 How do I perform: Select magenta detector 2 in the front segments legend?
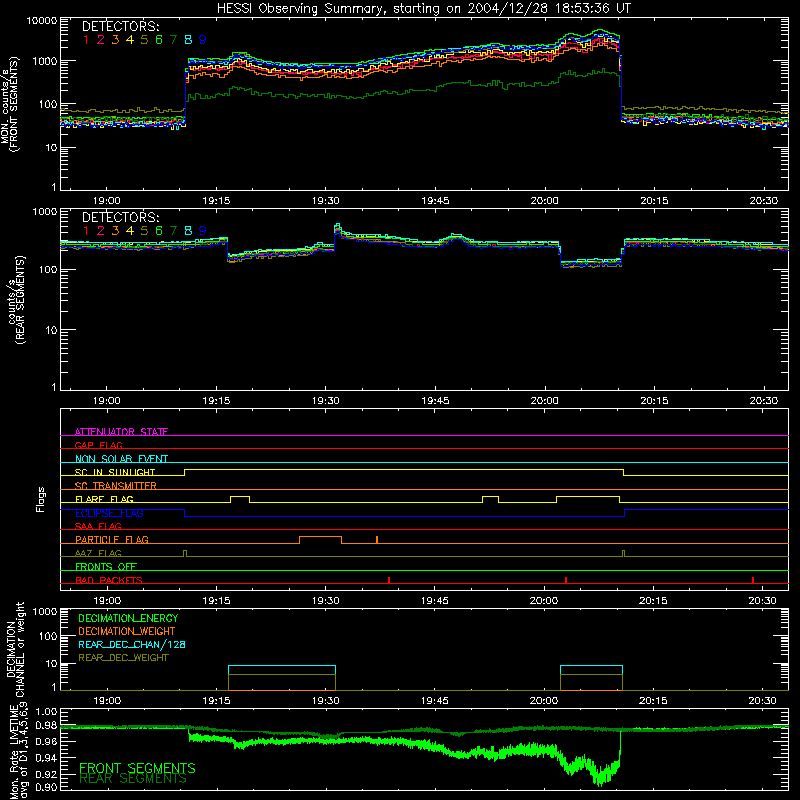point(101,40)
